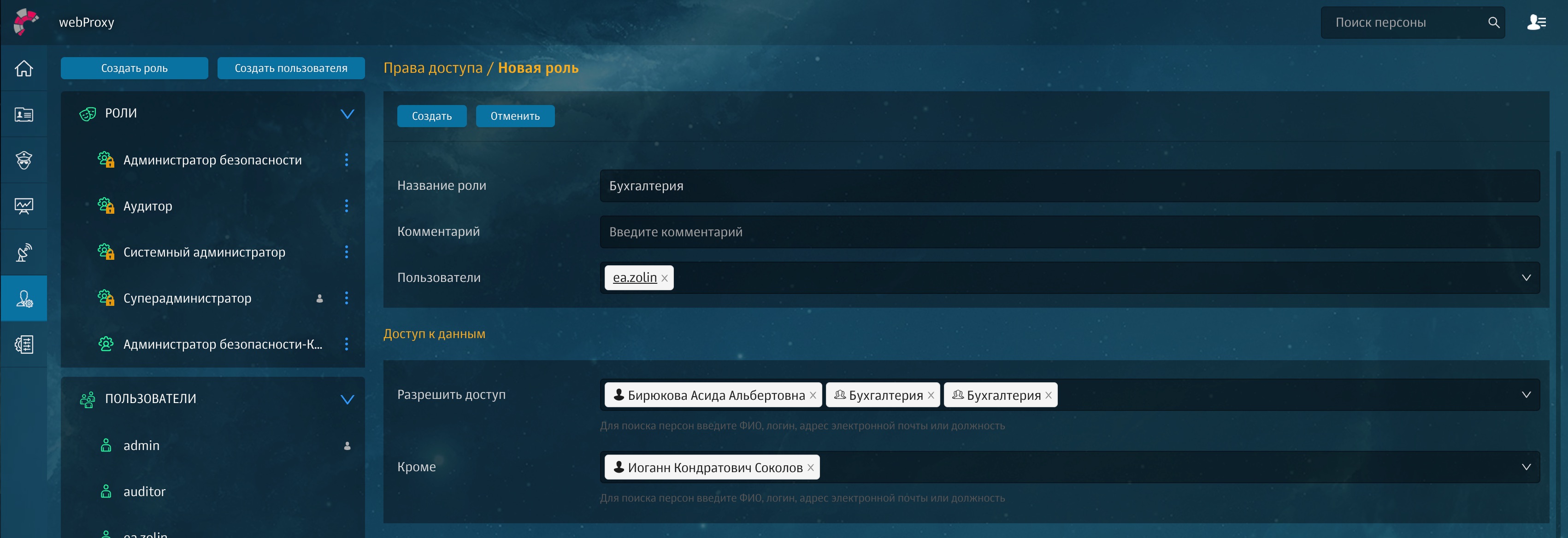Remove Иоганн Кондратович Соколов tag
This screenshot has width=1568, height=538.
(x=810, y=468)
